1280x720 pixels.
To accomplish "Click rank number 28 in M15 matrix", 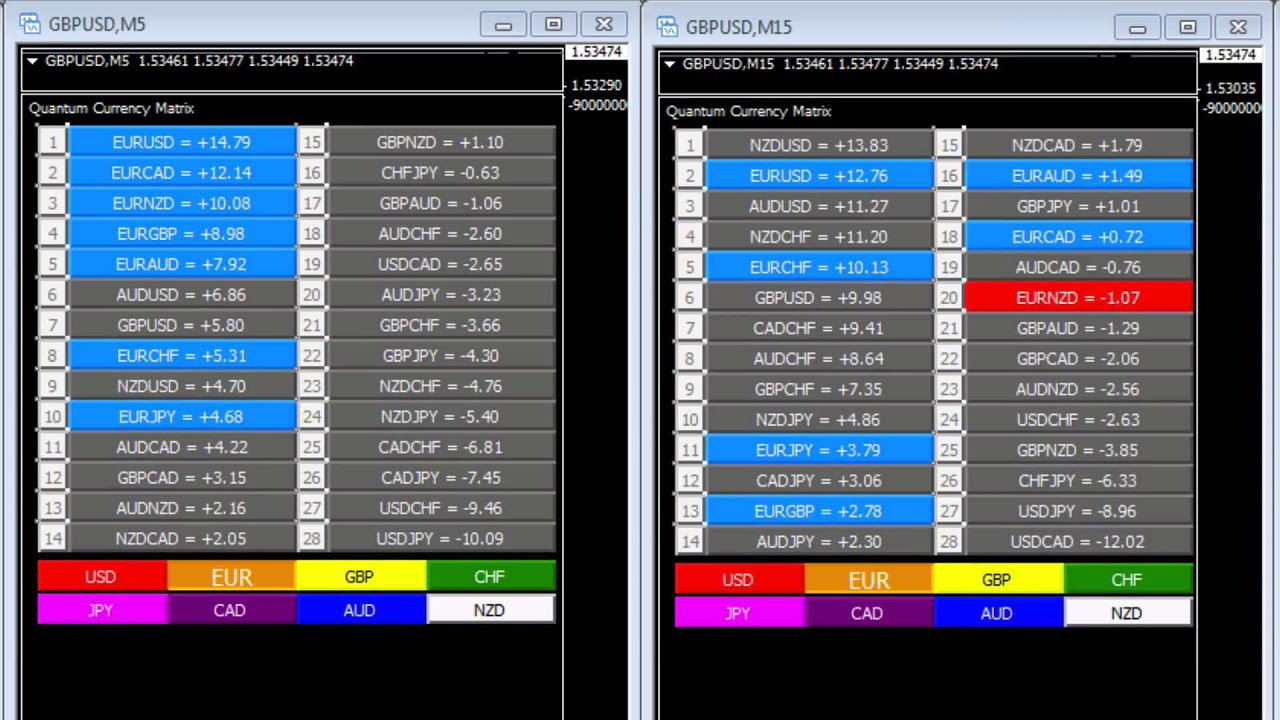I will click(x=949, y=542).
